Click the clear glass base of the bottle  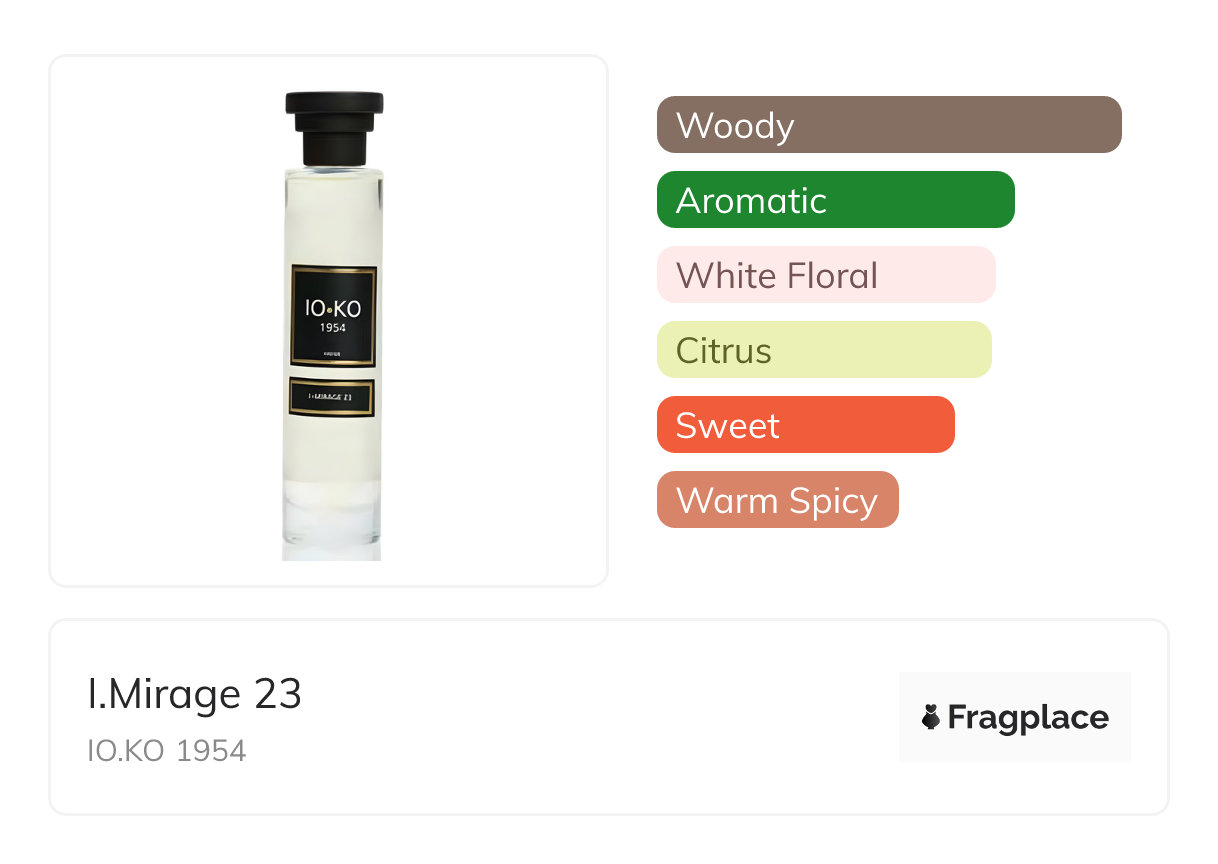[332, 521]
